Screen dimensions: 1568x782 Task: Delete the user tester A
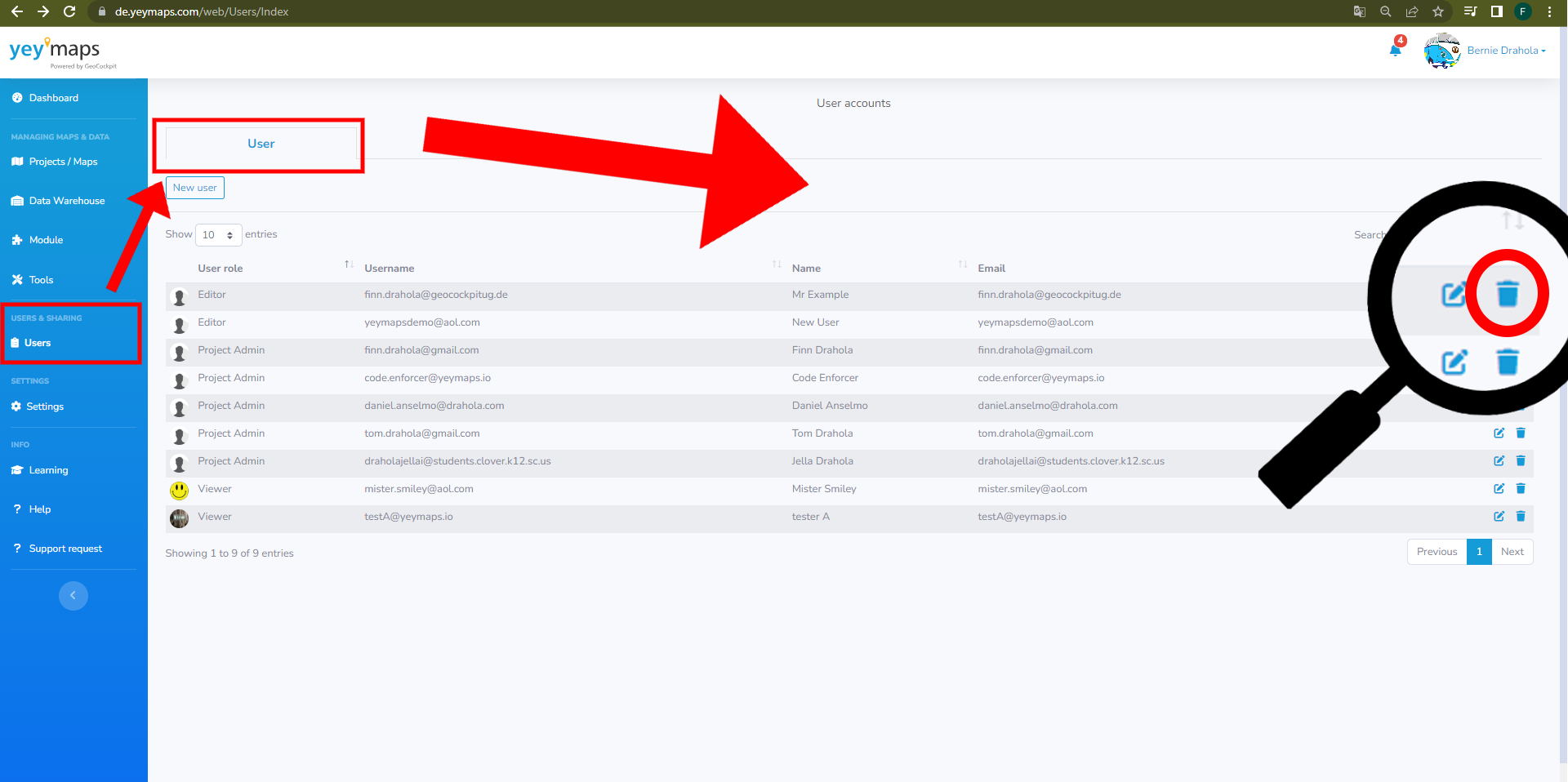pos(1521,516)
